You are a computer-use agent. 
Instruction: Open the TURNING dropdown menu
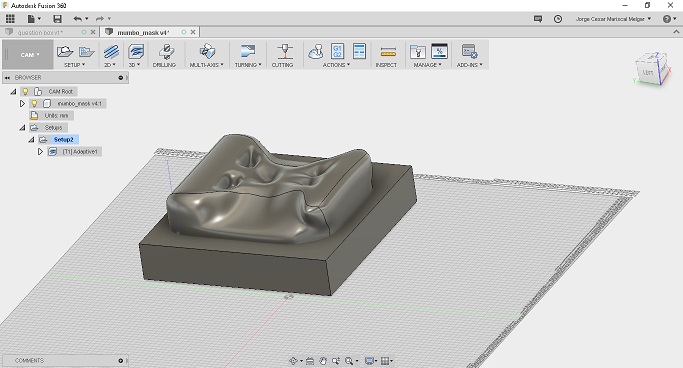pos(248,65)
